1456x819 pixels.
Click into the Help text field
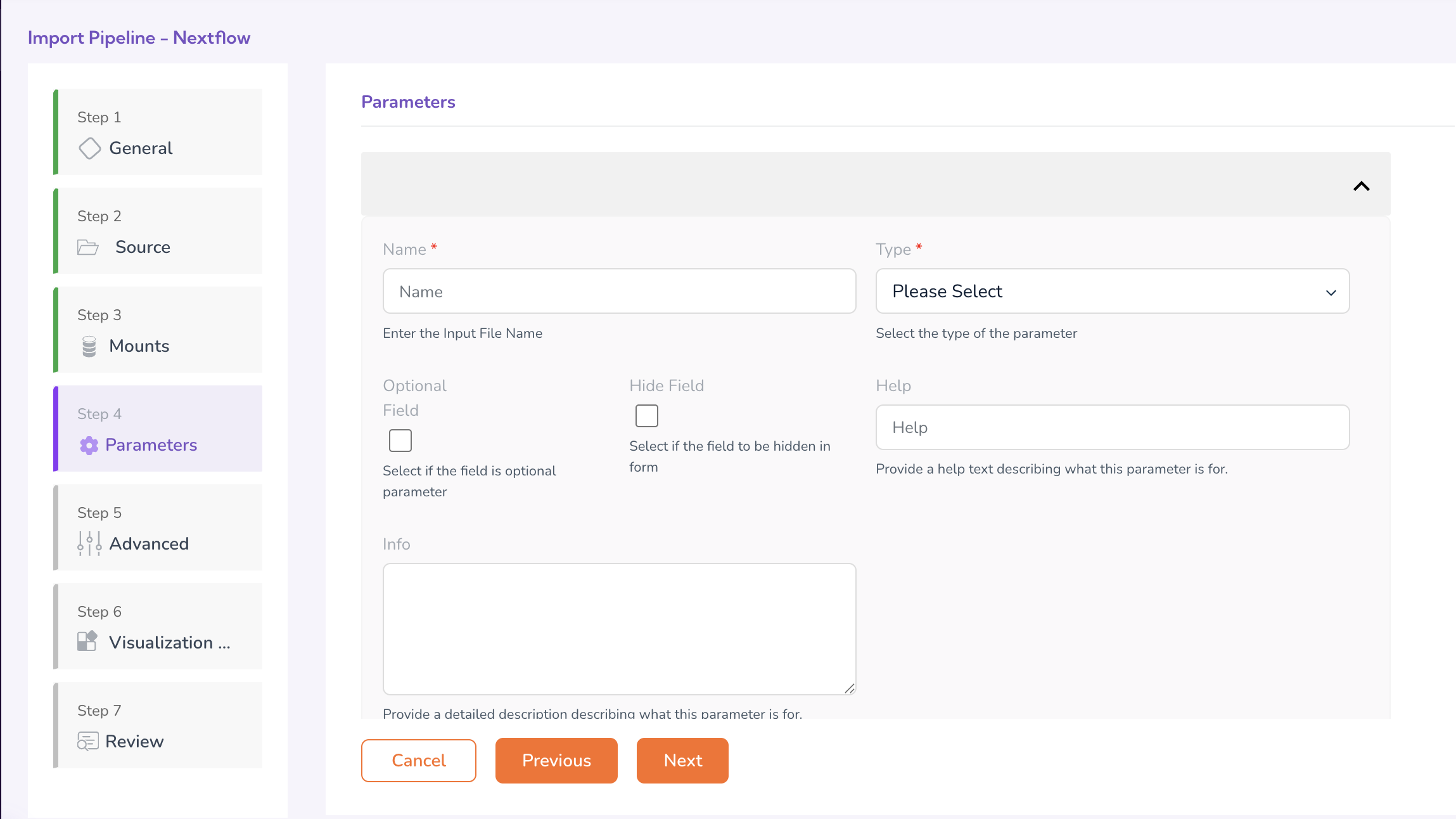tap(1113, 428)
